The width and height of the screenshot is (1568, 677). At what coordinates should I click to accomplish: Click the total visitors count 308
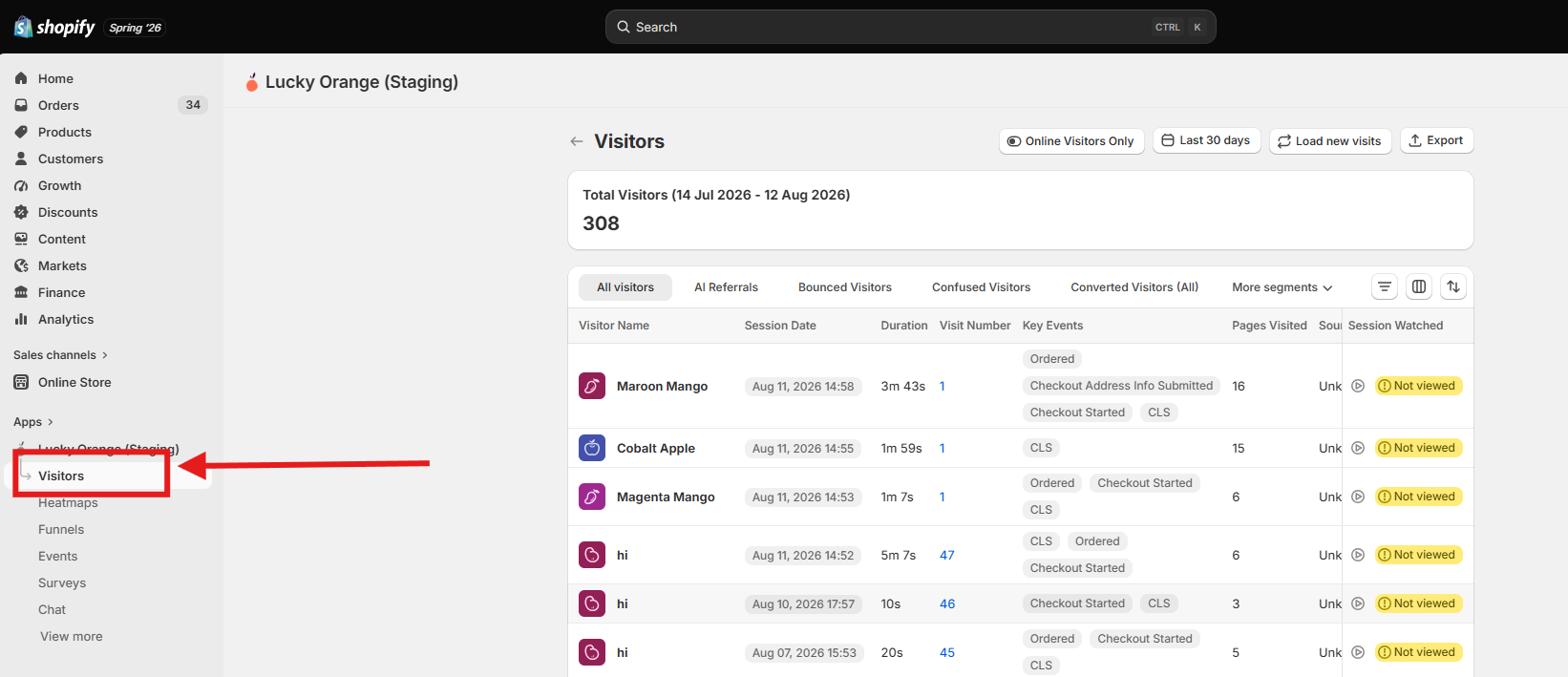(x=601, y=223)
